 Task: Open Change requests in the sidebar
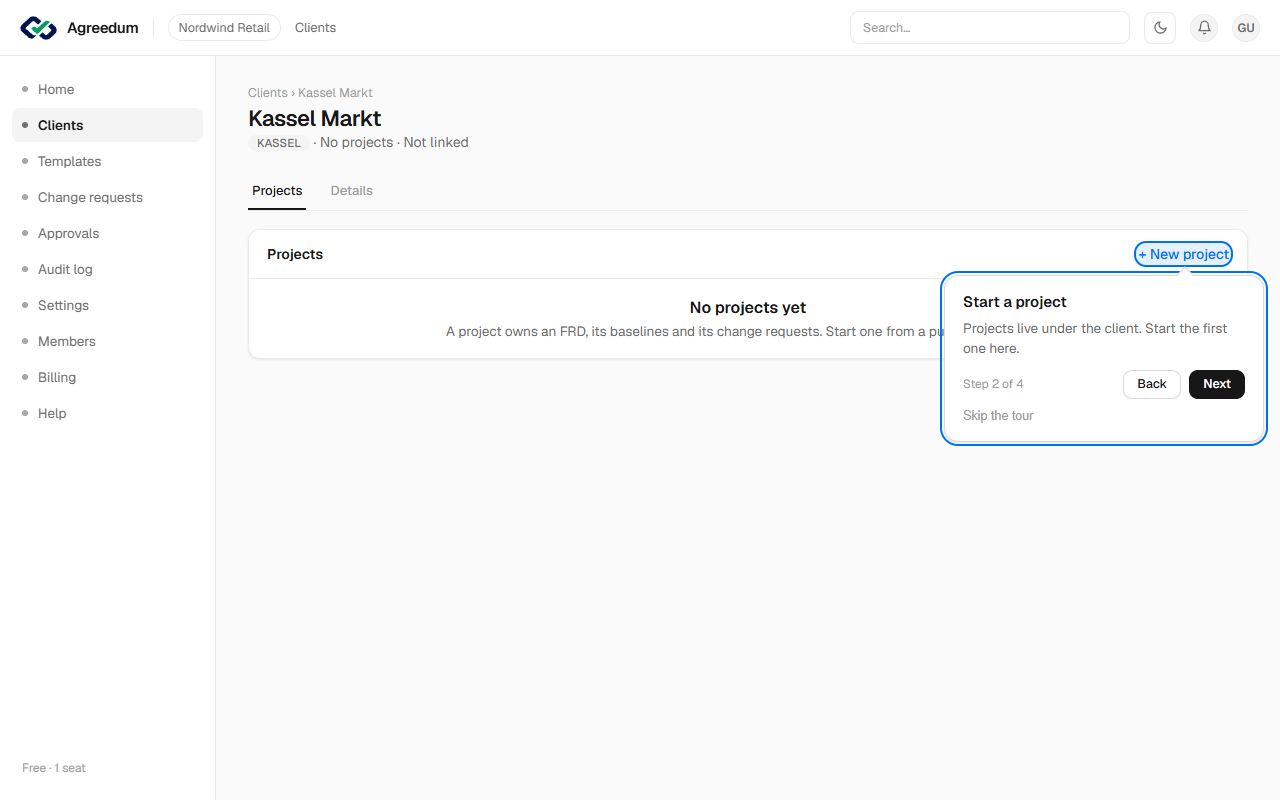107,197
